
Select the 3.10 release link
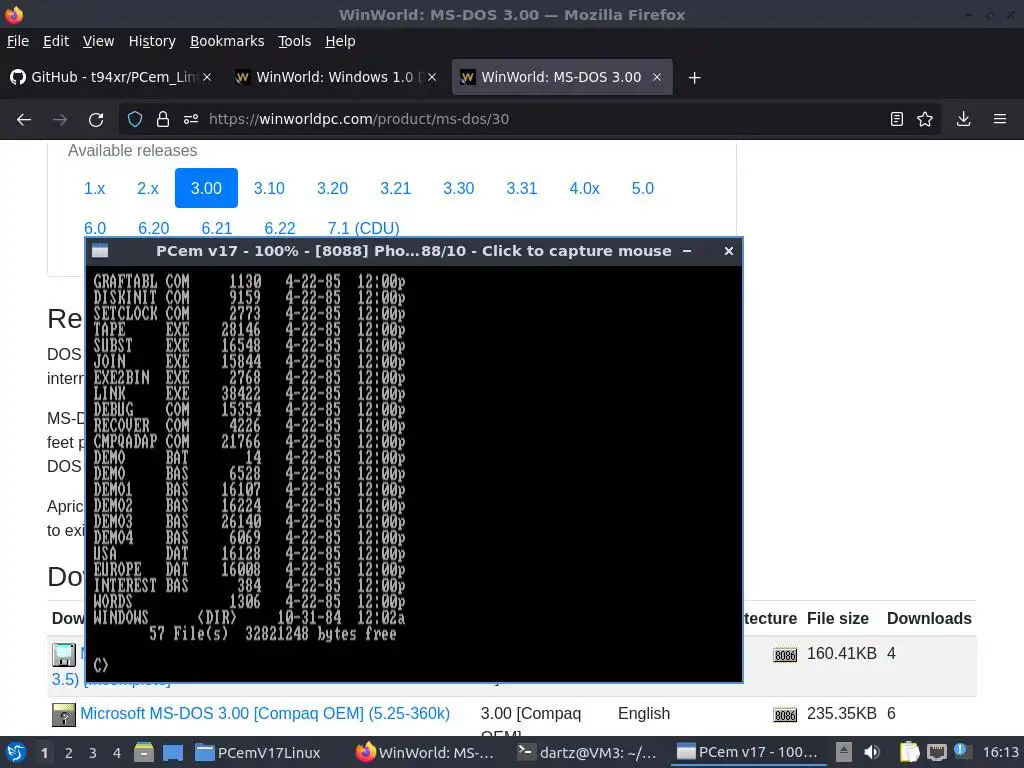pyautogui.click(x=269, y=188)
